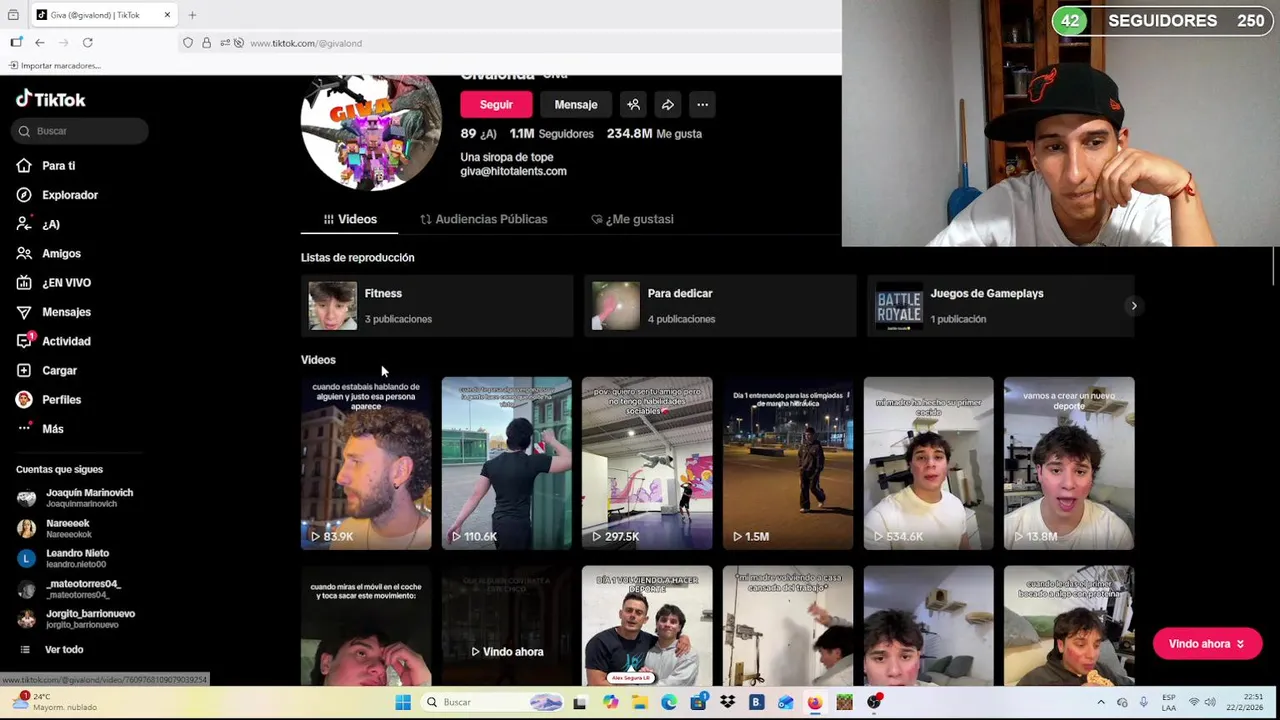Open Para ti home feed

[46, 166]
